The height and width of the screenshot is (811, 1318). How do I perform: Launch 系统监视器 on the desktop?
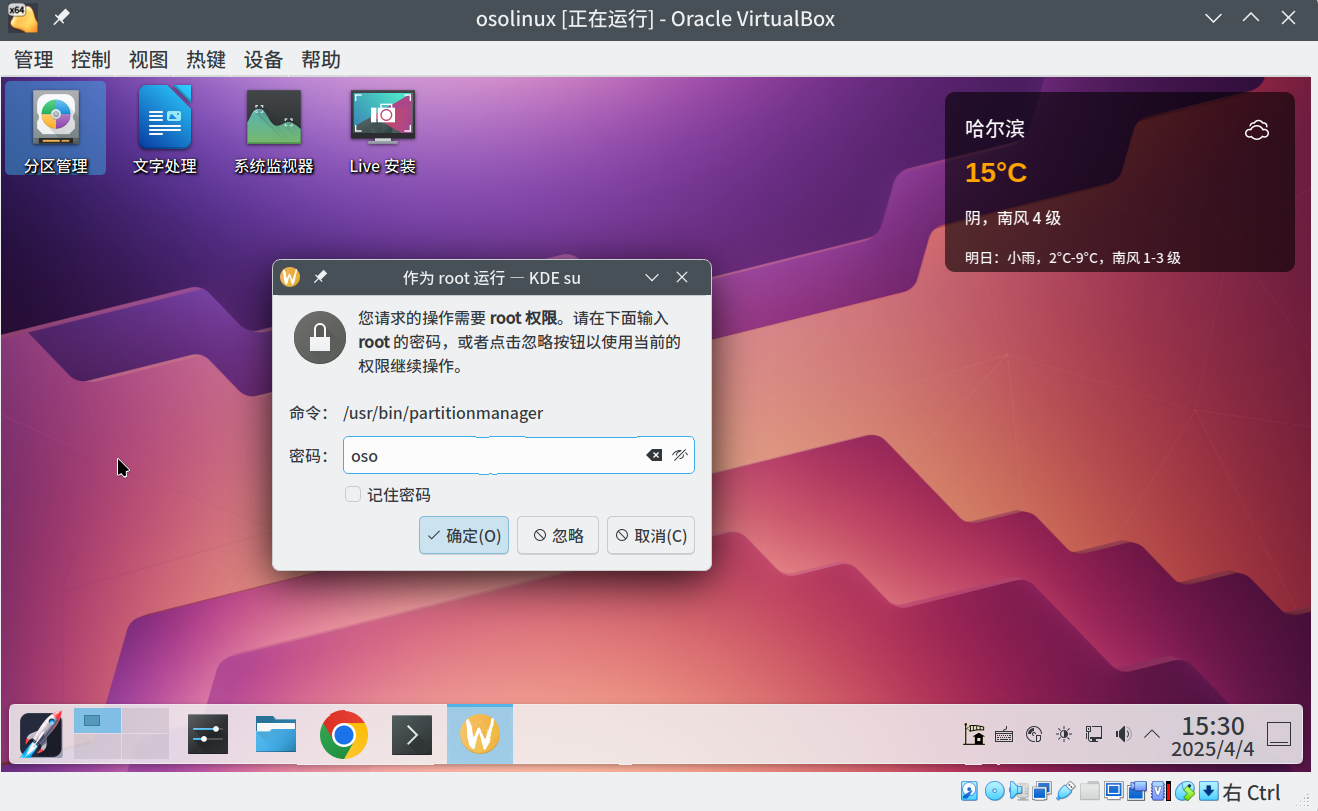pos(273,128)
